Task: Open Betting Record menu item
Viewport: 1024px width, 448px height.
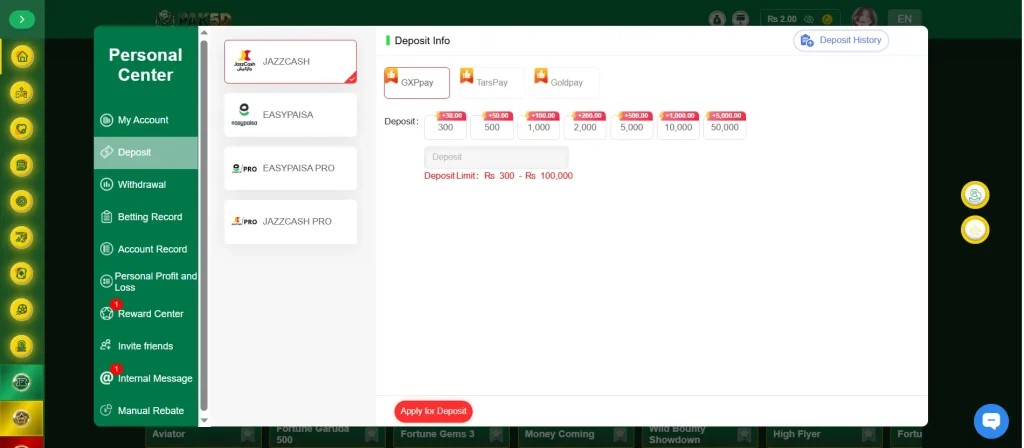Action: (146, 217)
